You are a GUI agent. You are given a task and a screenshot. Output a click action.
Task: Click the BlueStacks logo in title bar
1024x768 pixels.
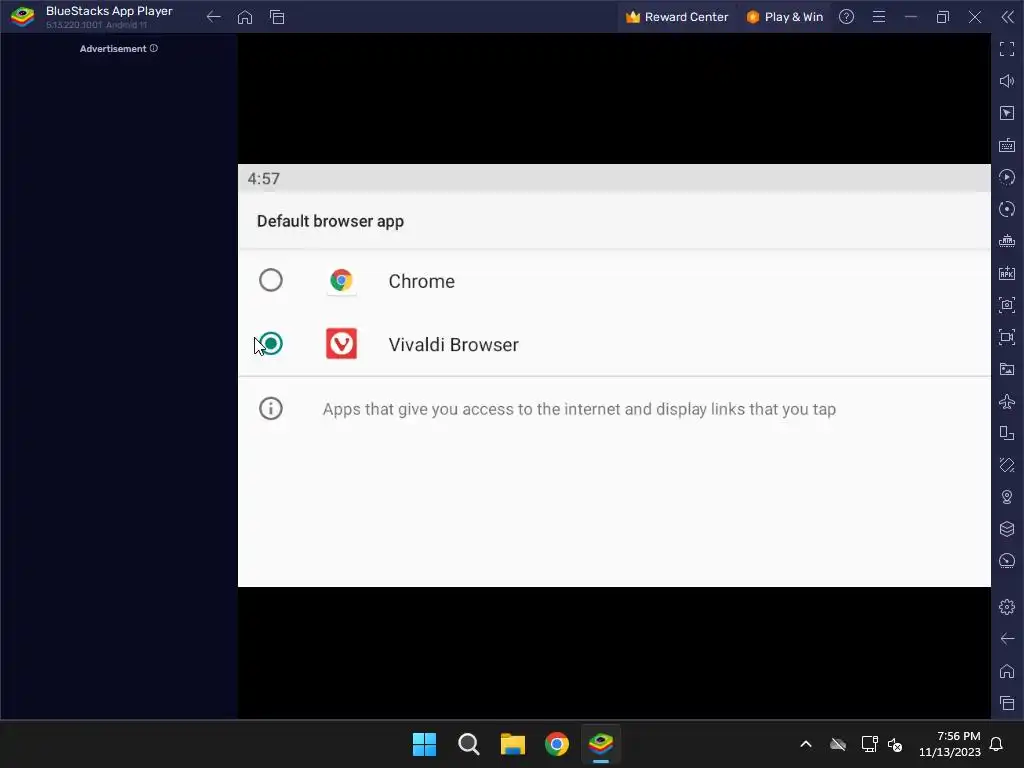coord(22,17)
